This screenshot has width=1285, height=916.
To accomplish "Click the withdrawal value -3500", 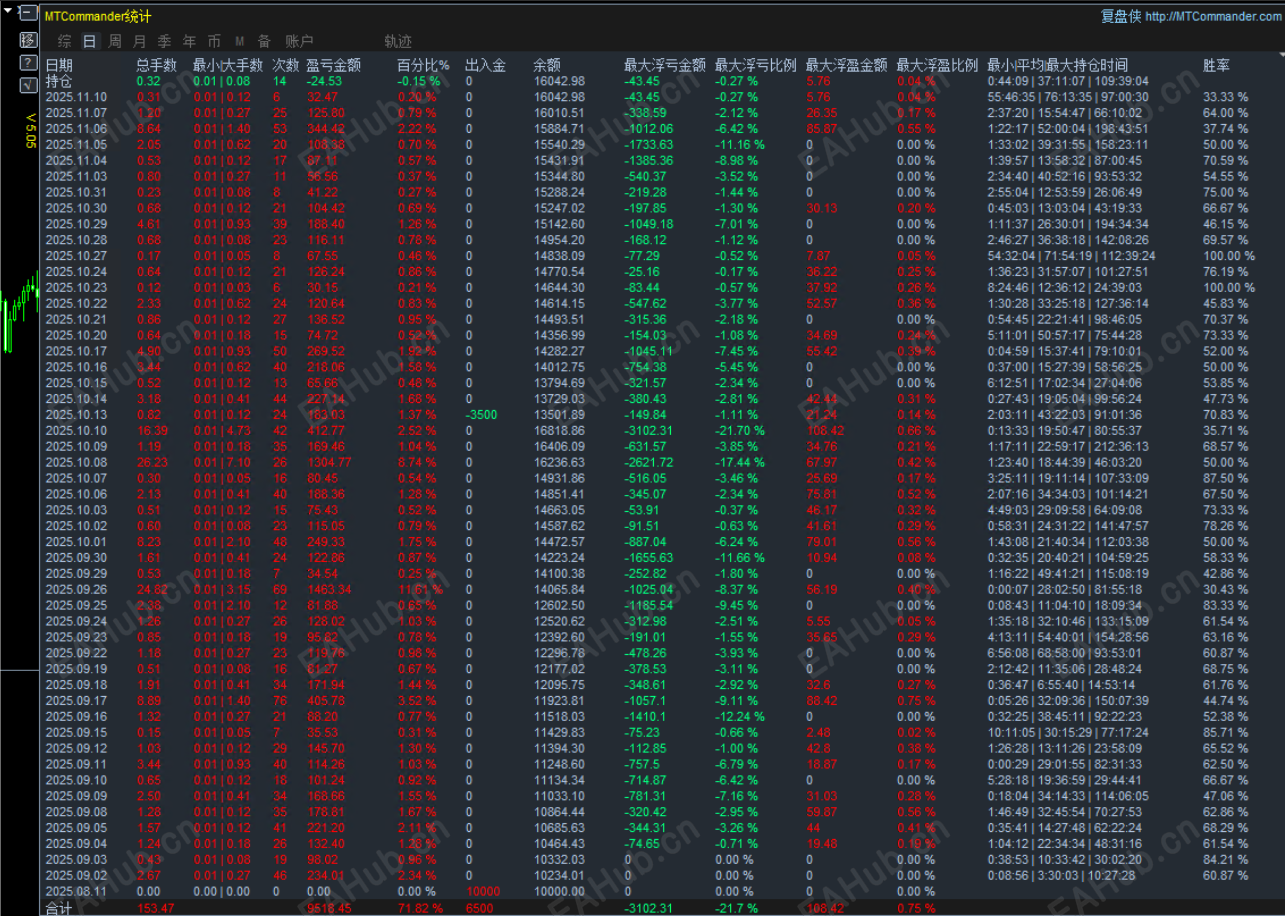I will pyautogui.click(x=481, y=415).
